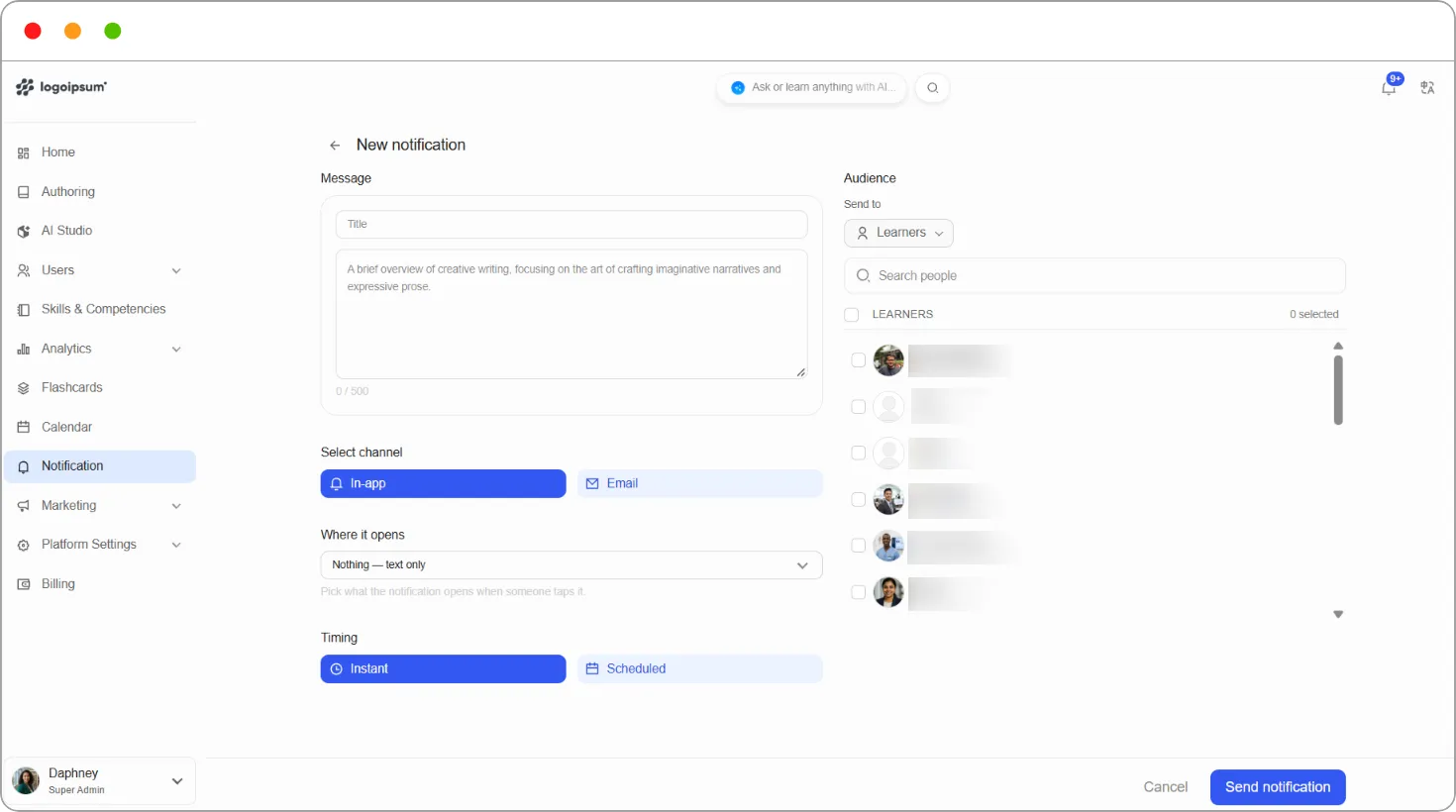Image resolution: width=1456 pixels, height=812 pixels.
Task: Click the search magnifier button in header
Action: 932,88
